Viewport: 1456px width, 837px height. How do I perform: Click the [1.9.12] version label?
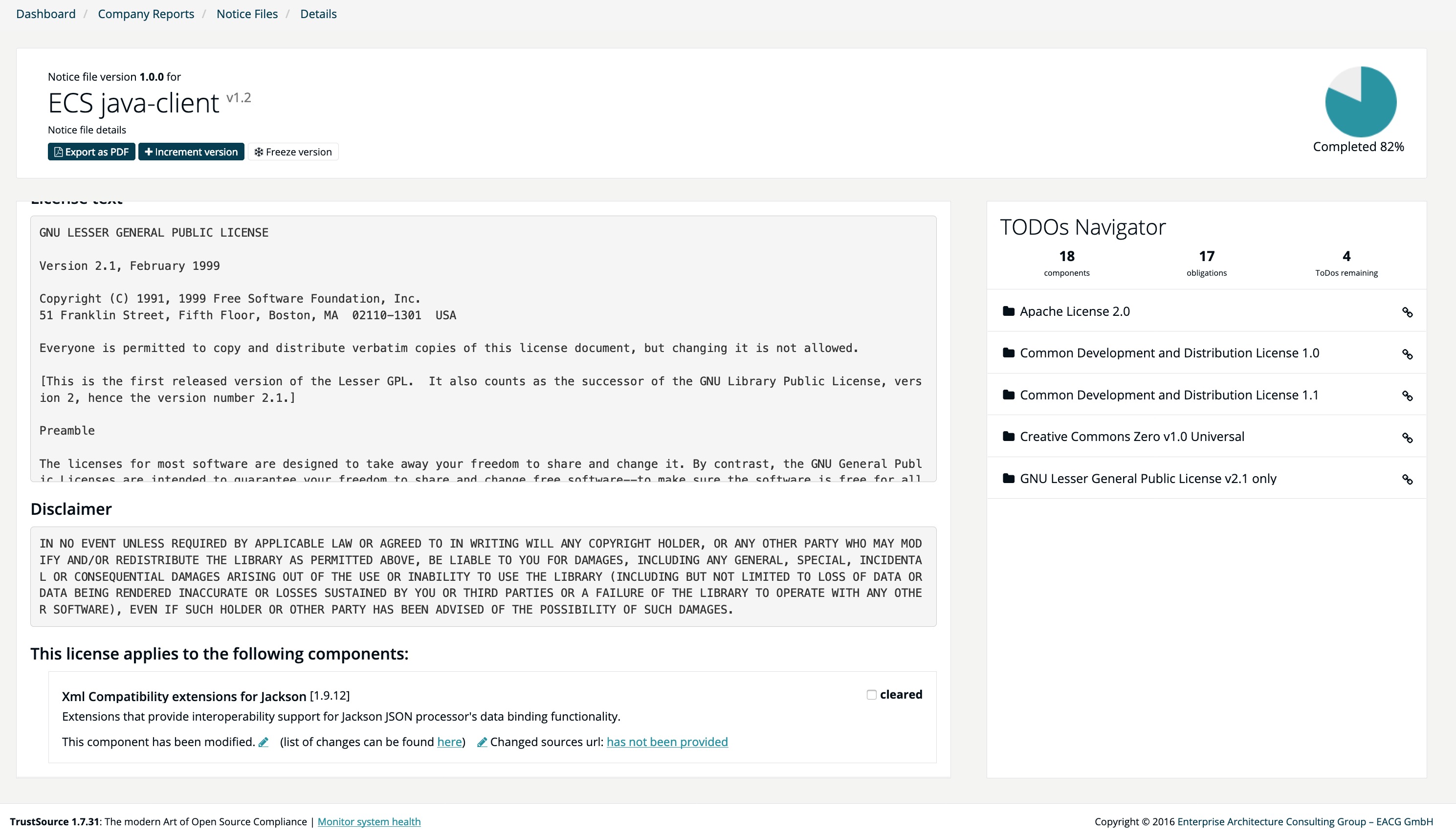click(330, 696)
